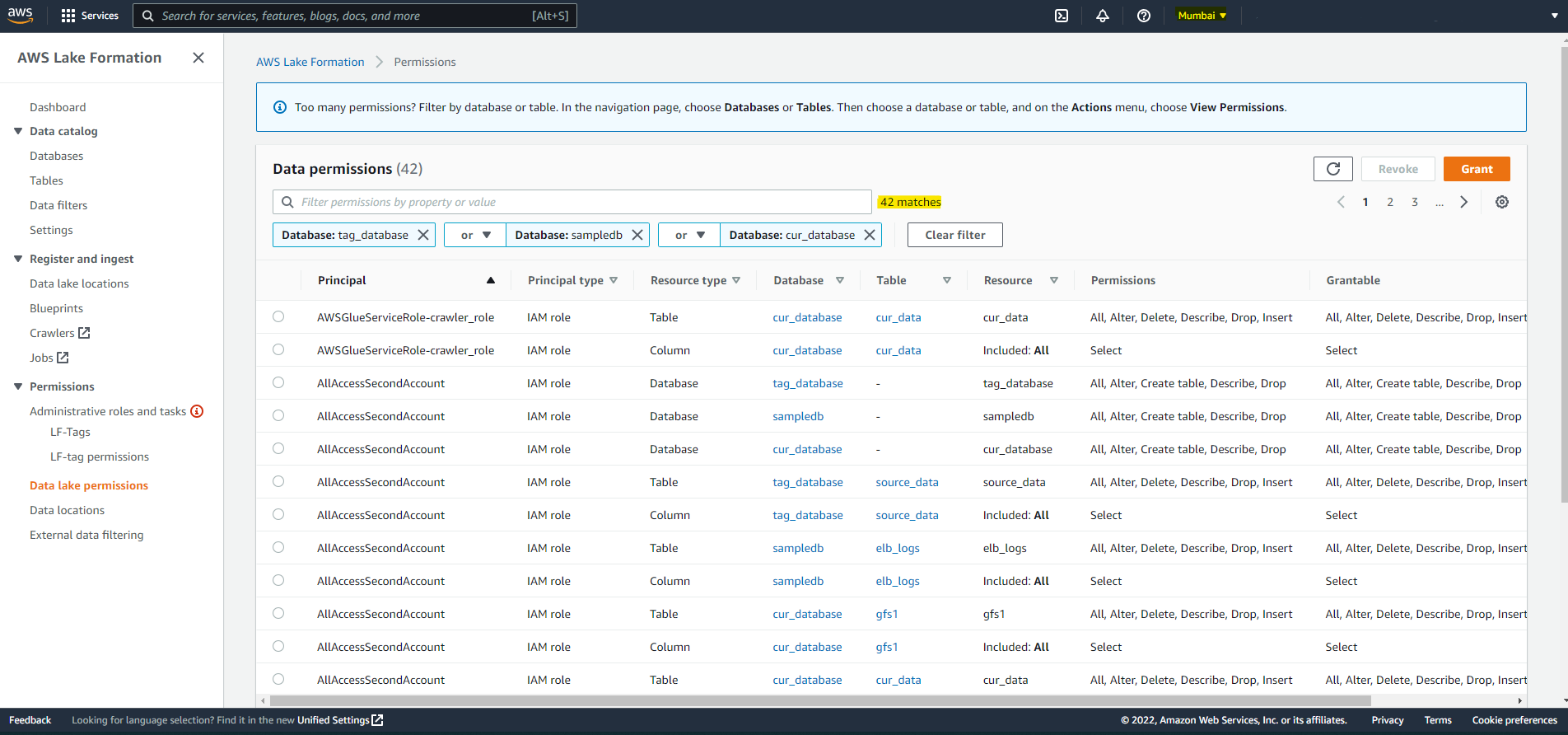Click the info alert next to Administrative roles
The width and height of the screenshot is (1568, 735).
(x=197, y=411)
